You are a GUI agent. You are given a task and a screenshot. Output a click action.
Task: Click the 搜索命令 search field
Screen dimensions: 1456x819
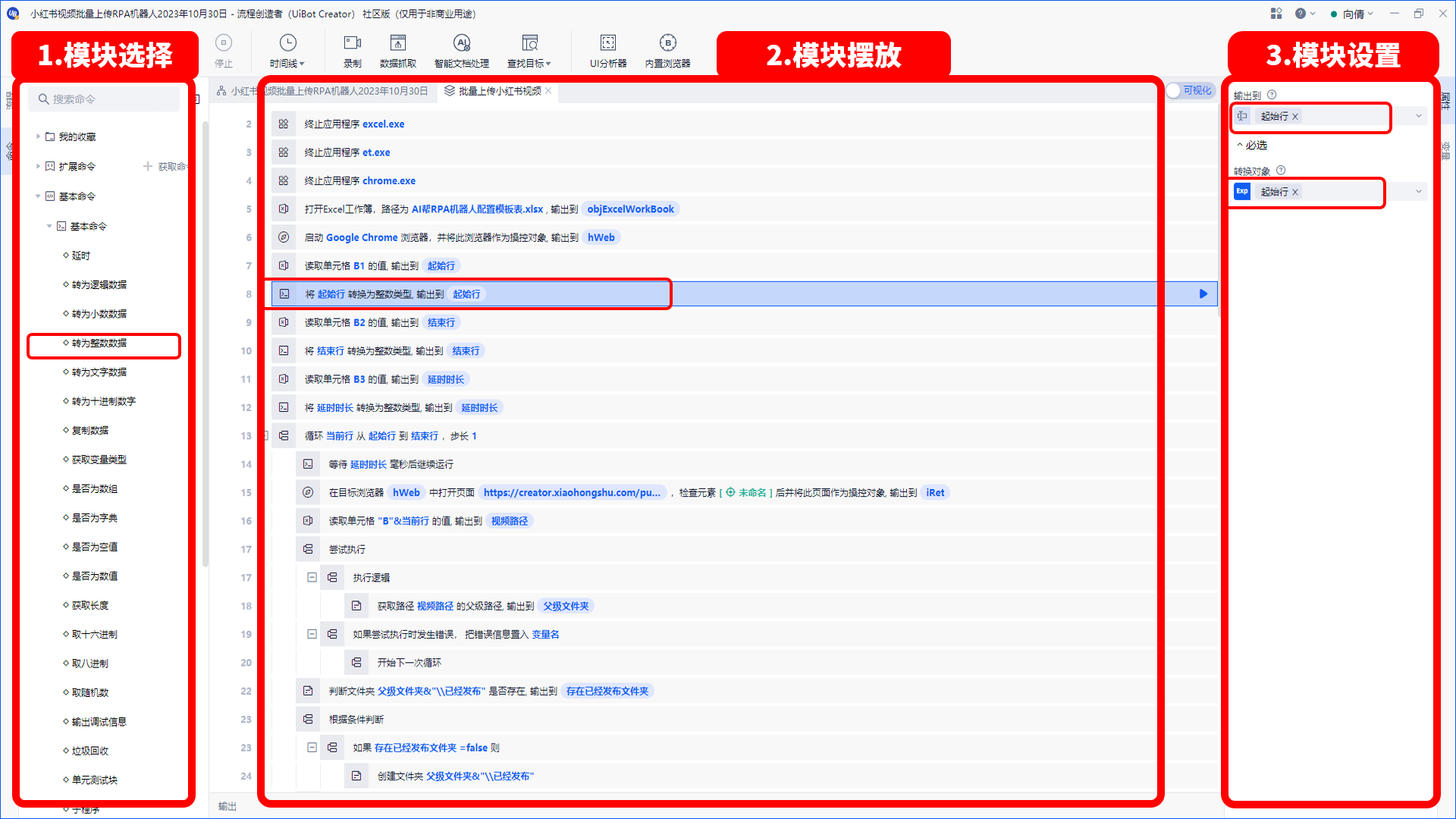tap(105, 99)
